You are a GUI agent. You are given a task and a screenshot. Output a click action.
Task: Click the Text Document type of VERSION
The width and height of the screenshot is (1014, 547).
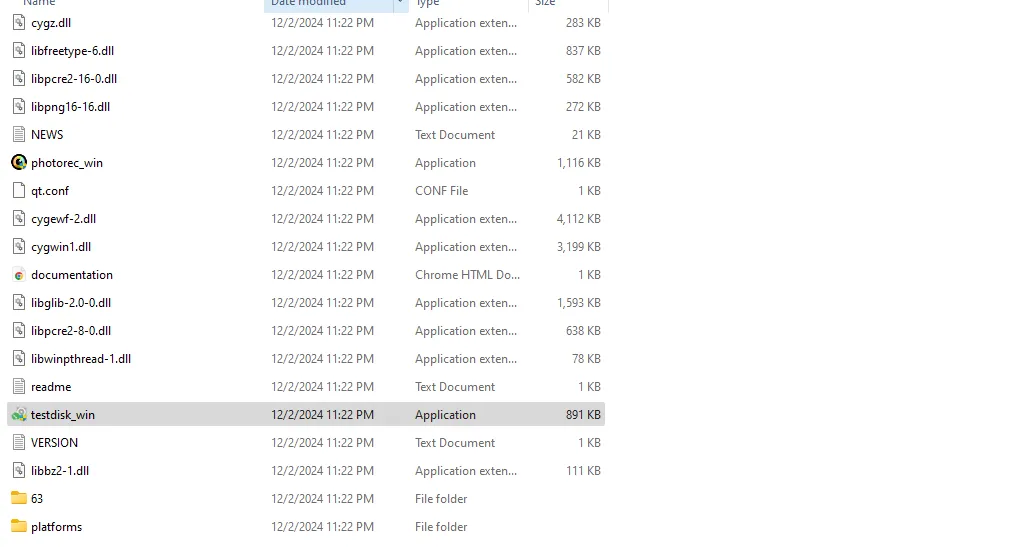pyautogui.click(x=455, y=443)
